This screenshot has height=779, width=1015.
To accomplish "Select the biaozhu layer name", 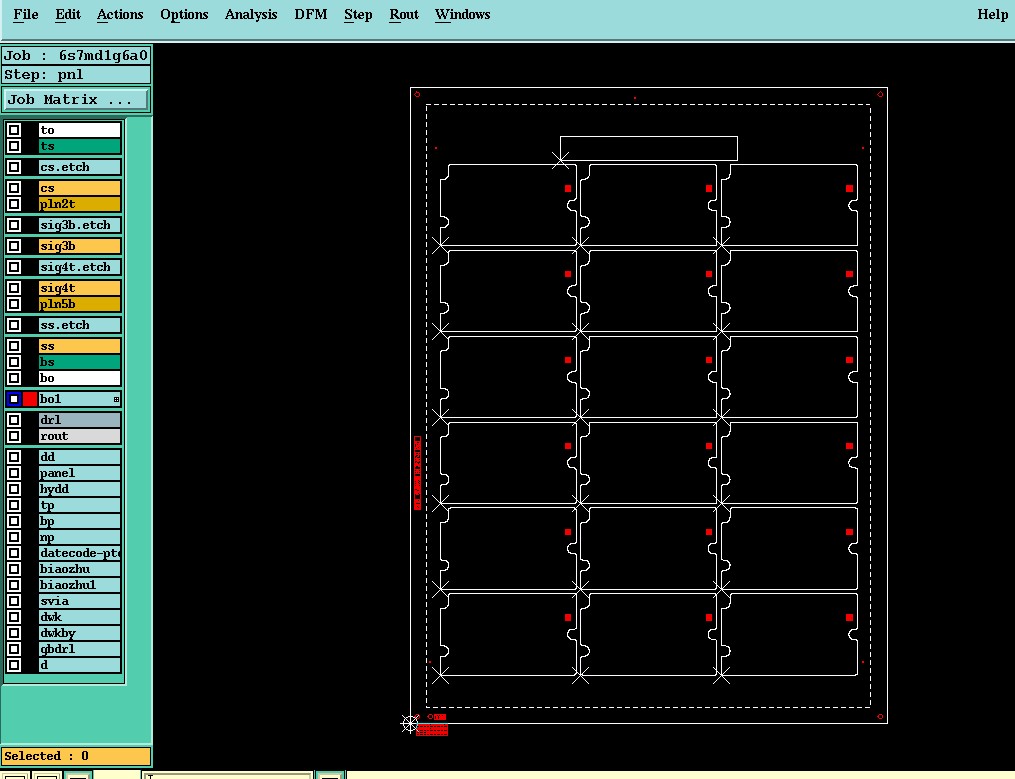I will coord(80,569).
